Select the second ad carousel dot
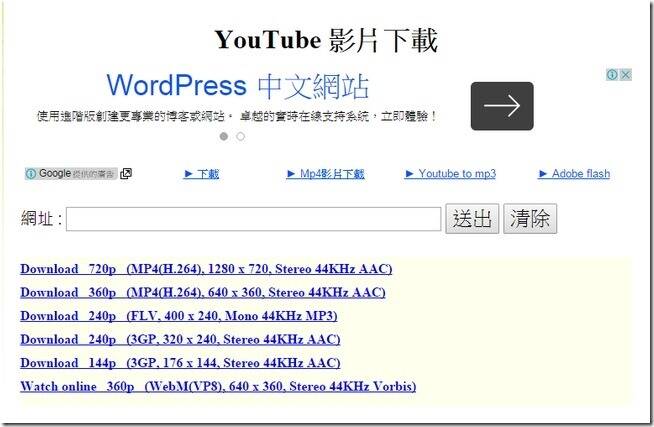654x427 pixels. pyautogui.click(x=241, y=136)
